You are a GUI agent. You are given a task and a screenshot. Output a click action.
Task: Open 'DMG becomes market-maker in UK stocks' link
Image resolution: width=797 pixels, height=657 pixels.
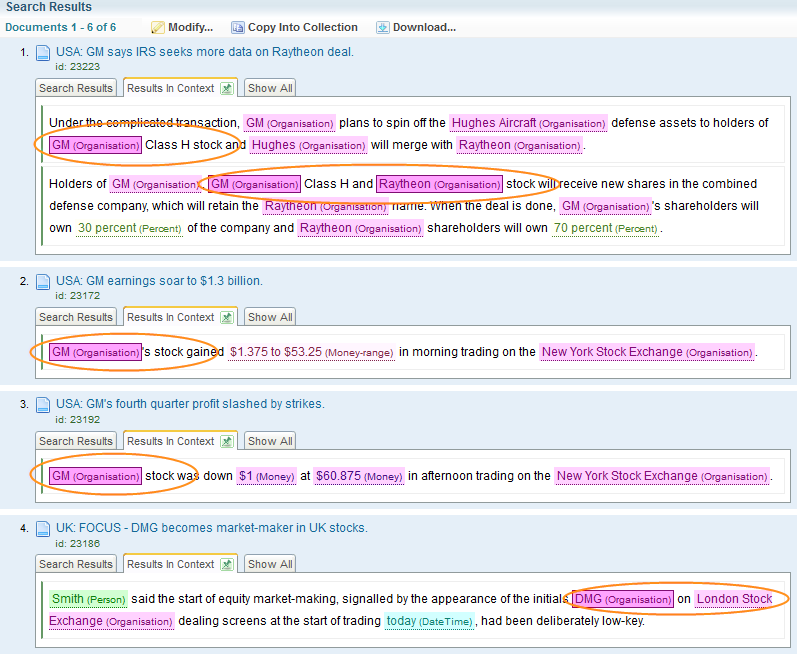(x=212, y=528)
